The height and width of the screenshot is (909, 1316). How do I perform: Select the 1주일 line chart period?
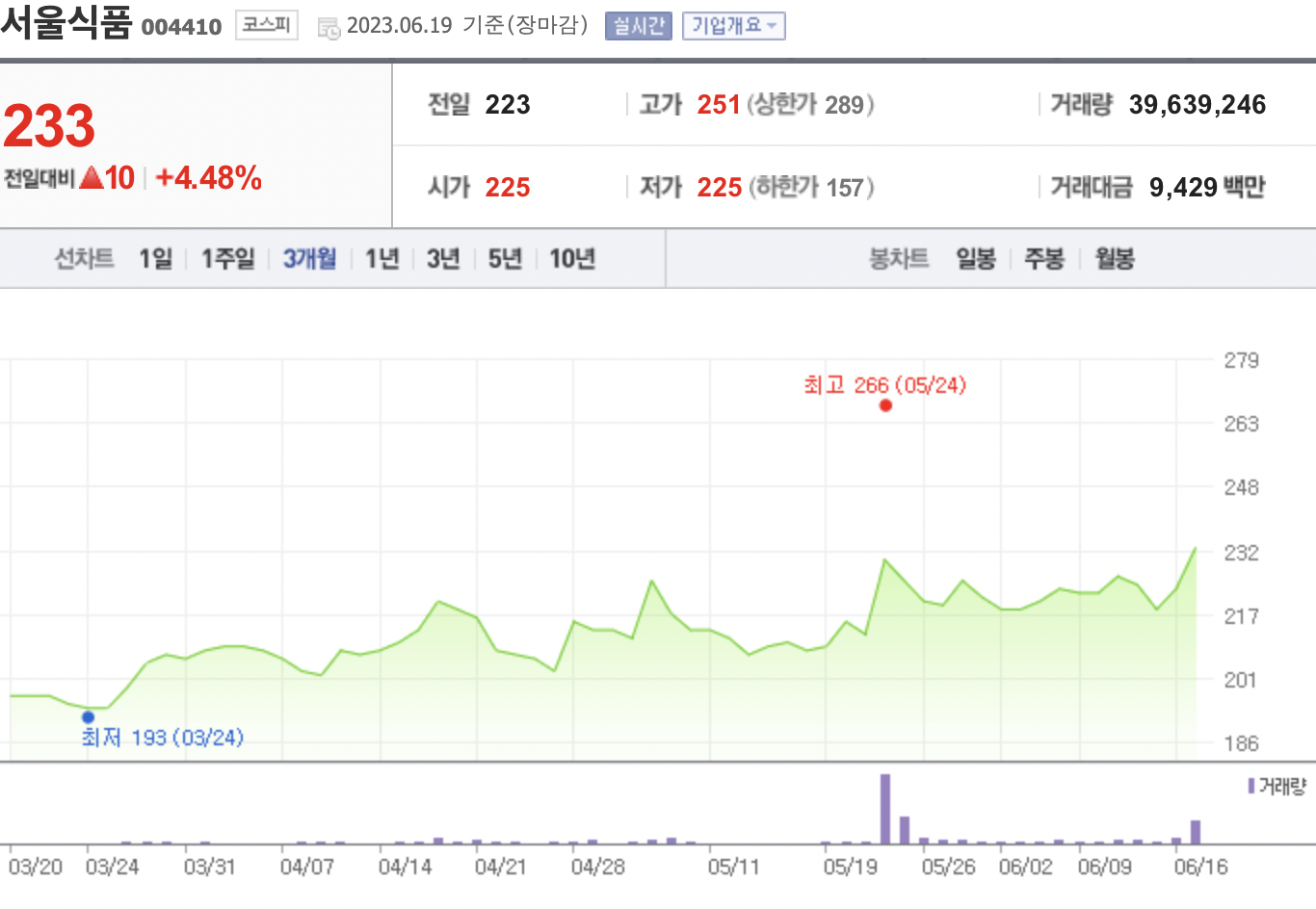point(227,258)
